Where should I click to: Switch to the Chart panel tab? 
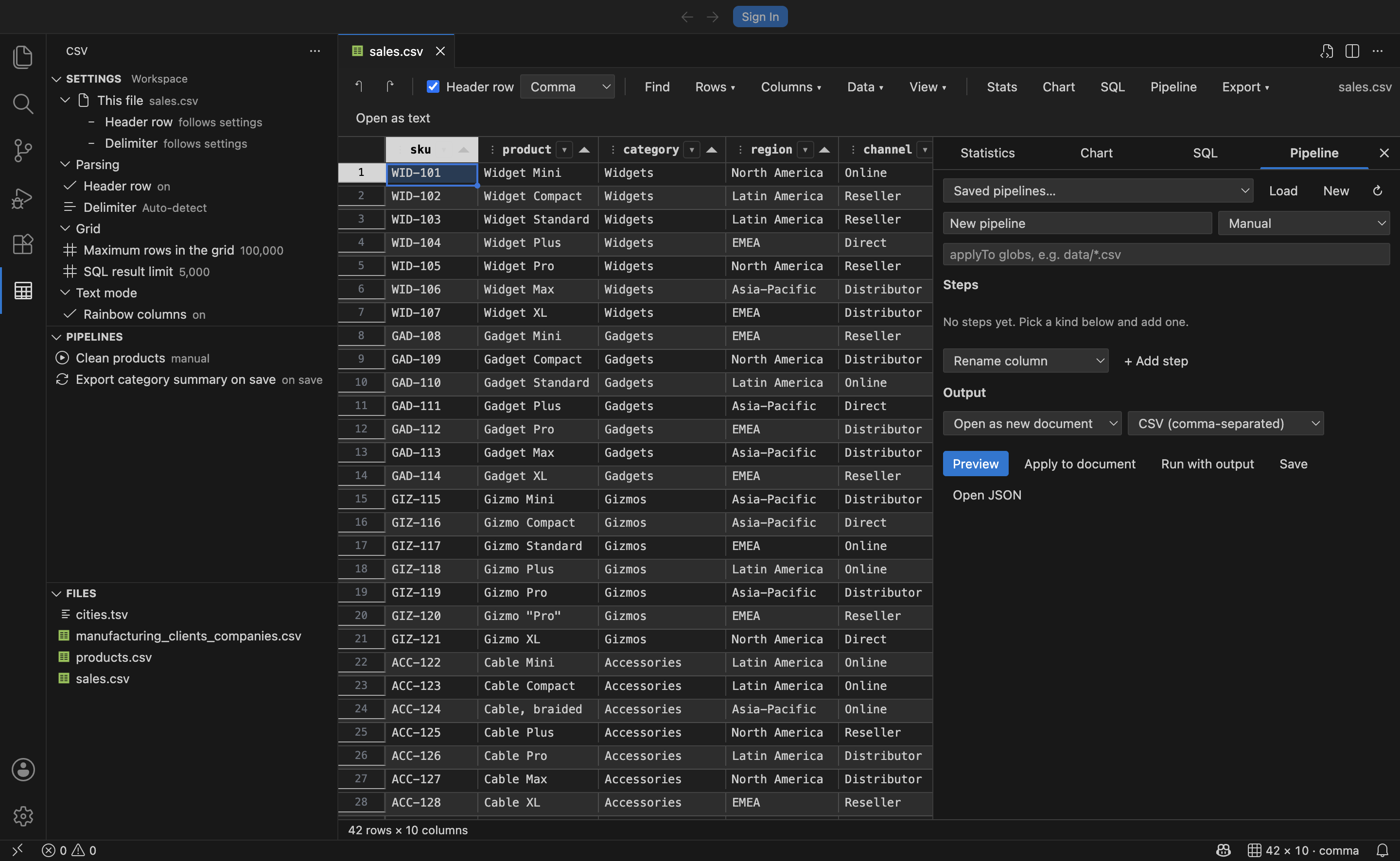pyautogui.click(x=1096, y=153)
